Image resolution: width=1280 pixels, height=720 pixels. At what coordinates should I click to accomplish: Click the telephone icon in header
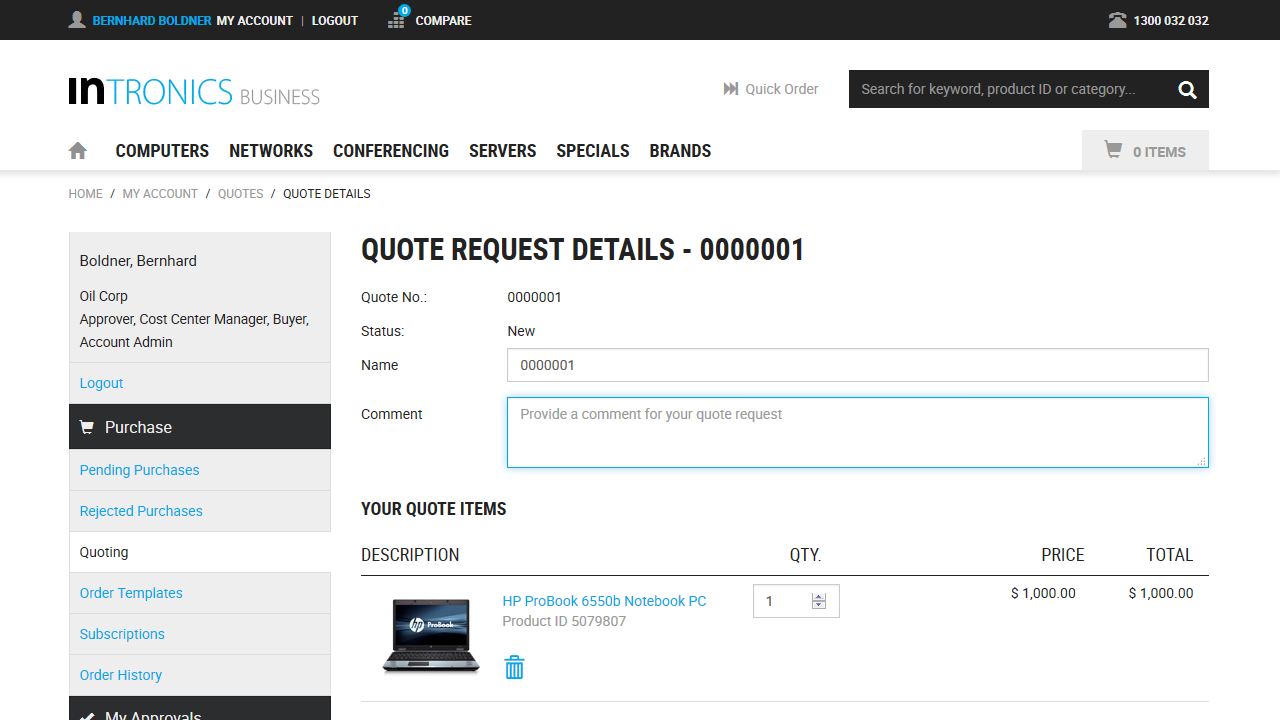pyautogui.click(x=1117, y=20)
